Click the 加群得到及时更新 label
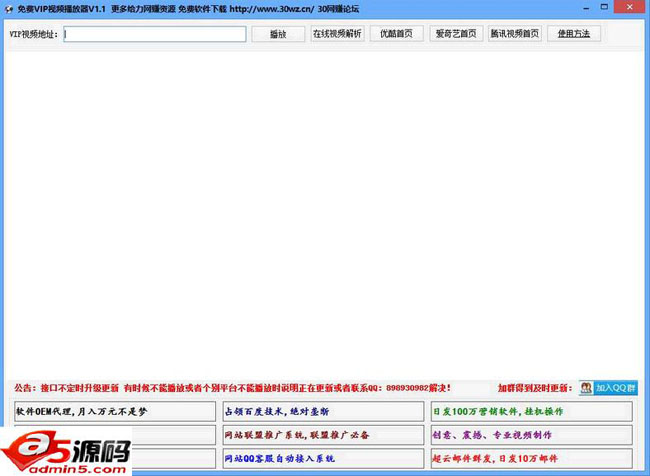This screenshot has height=476, width=650. [x=535, y=388]
